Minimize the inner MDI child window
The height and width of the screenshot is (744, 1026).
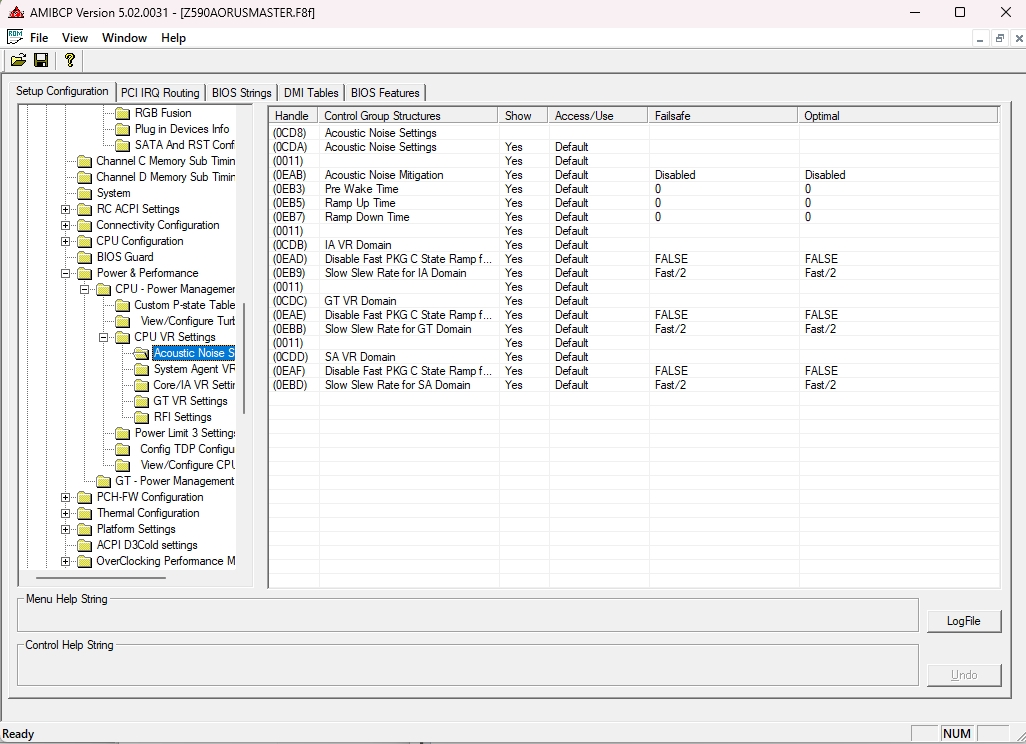[x=980, y=39]
